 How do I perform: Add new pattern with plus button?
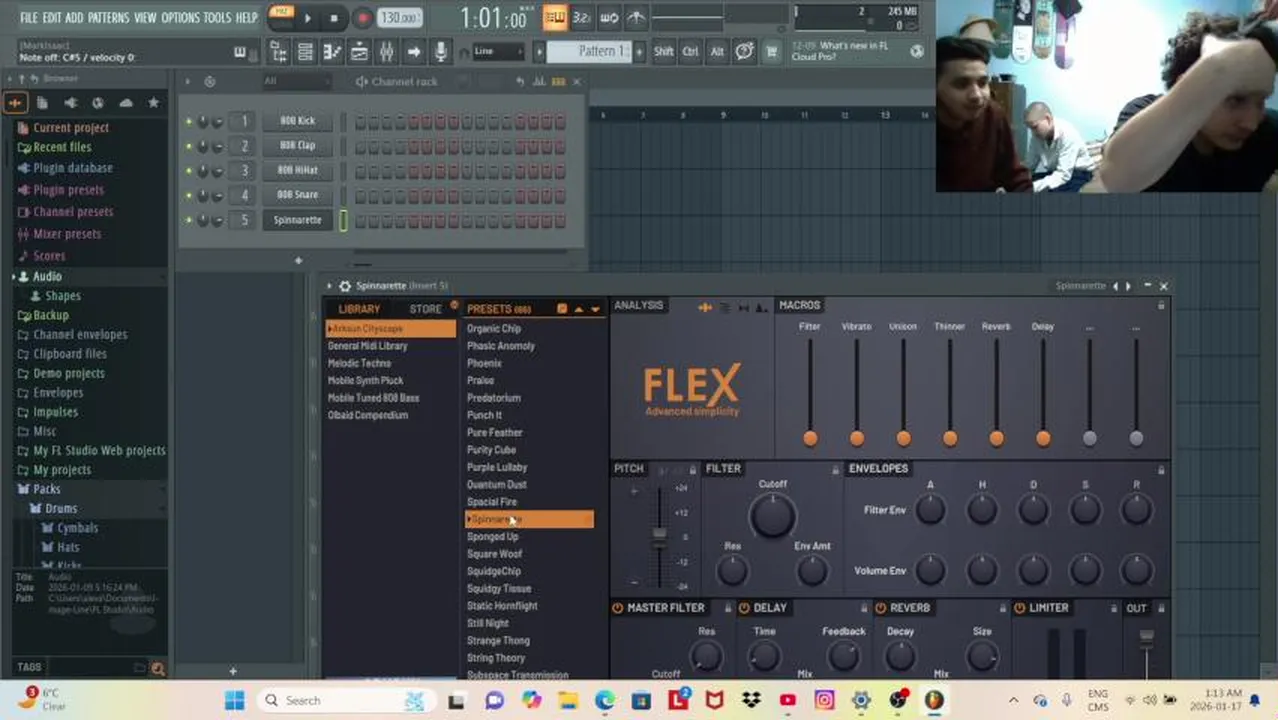(640, 51)
